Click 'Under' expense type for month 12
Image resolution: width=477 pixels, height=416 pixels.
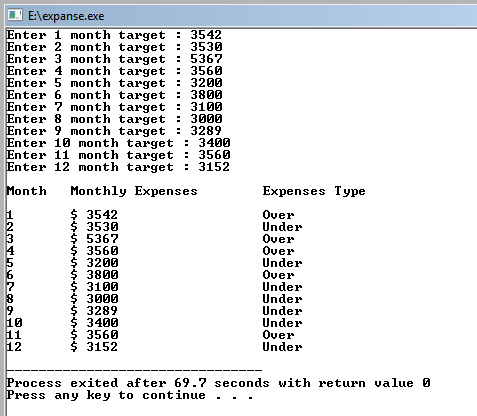282,347
